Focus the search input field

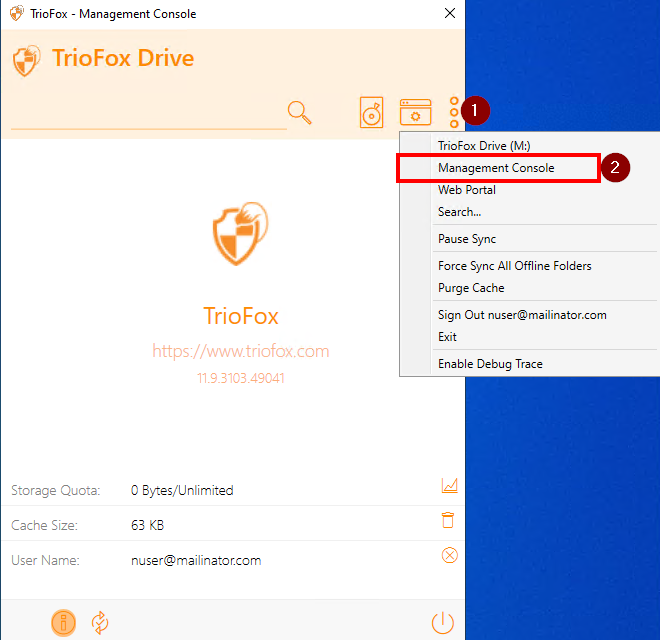point(149,116)
